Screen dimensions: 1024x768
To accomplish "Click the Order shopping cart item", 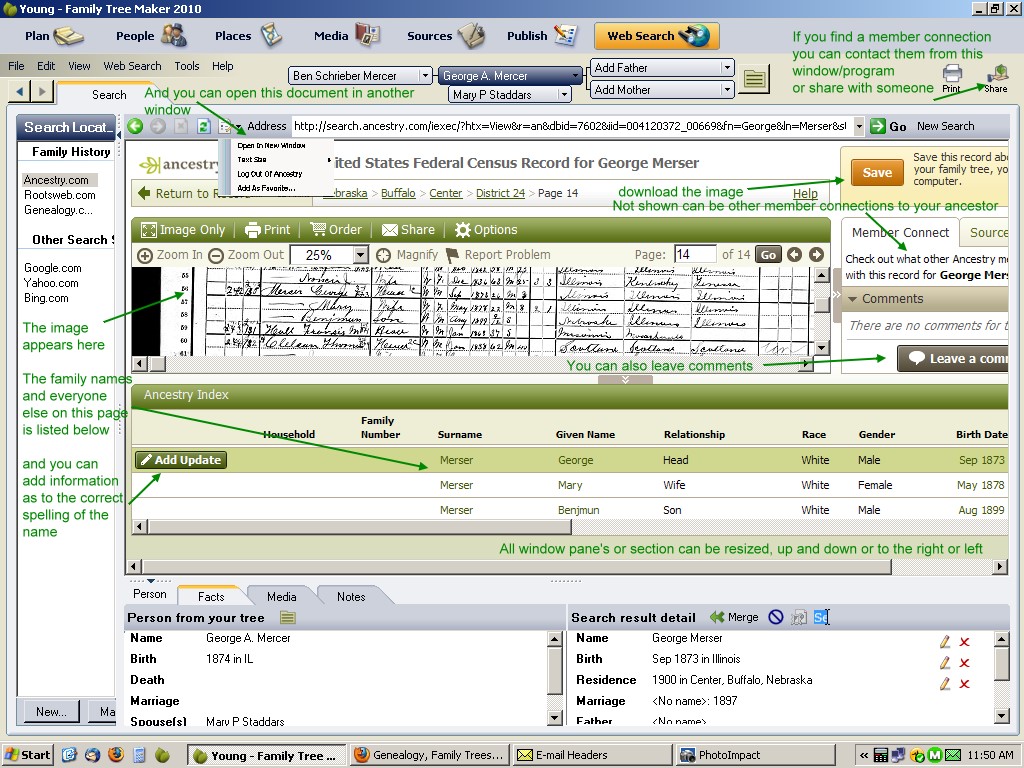I will pos(336,230).
